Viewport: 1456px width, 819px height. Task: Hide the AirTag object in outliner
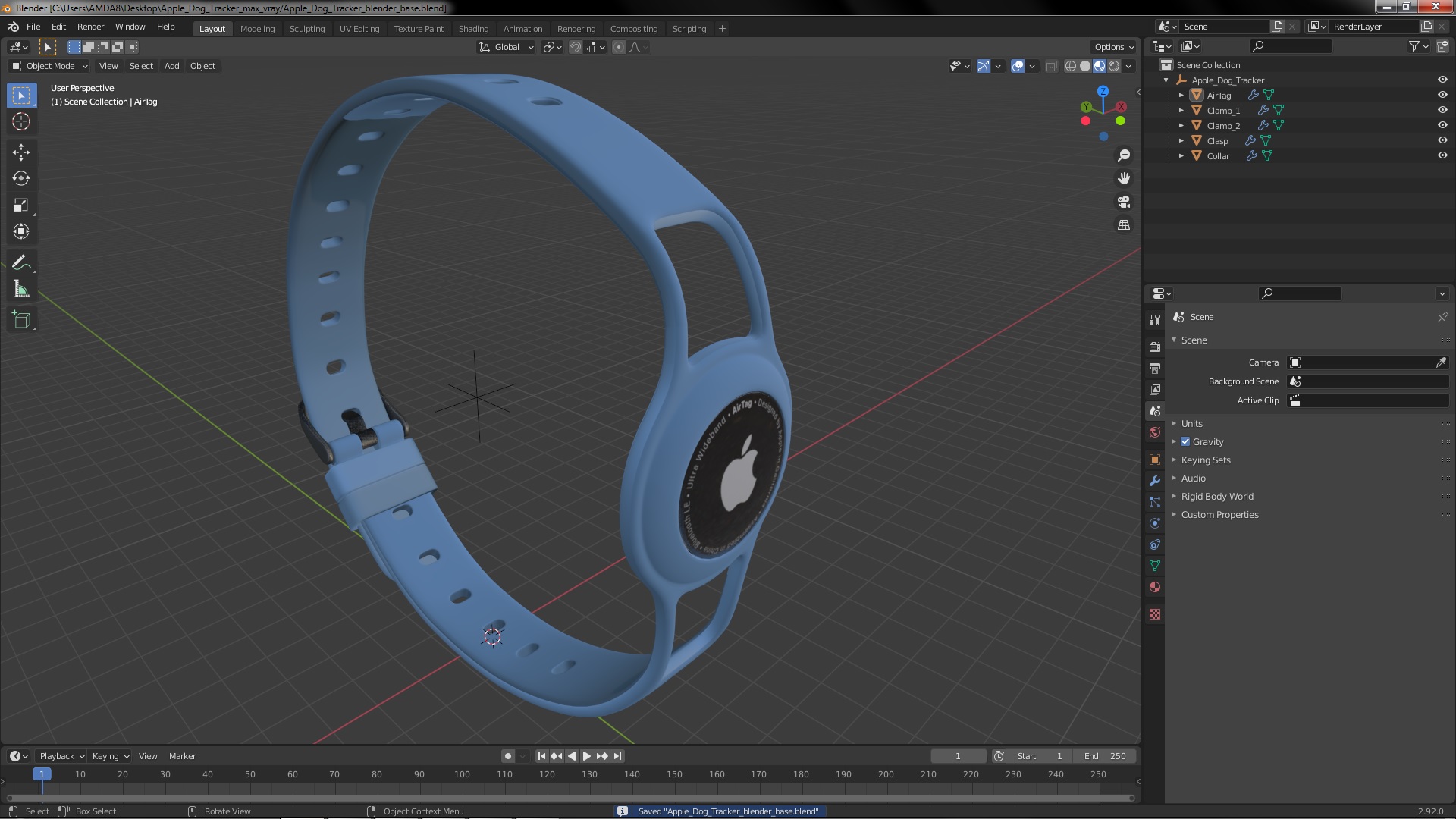(x=1442, y=95)
